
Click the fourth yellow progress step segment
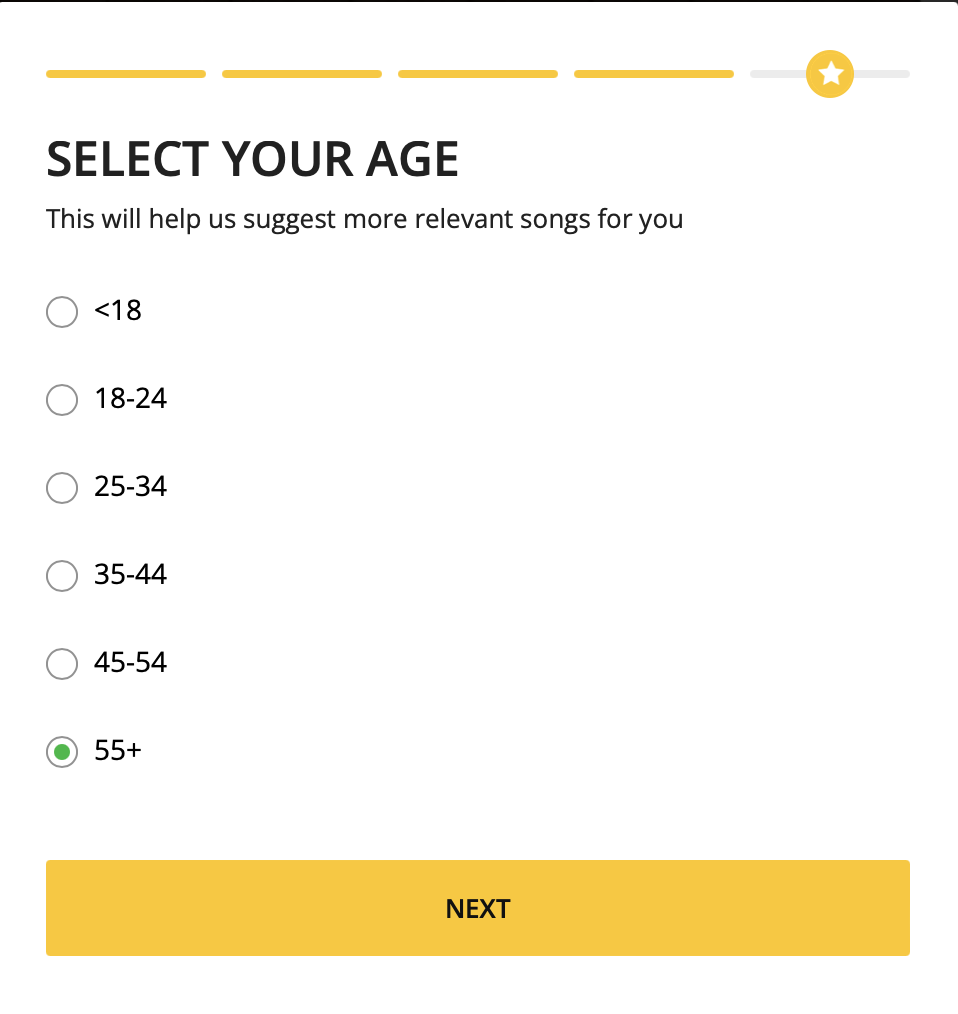[654, 74]
